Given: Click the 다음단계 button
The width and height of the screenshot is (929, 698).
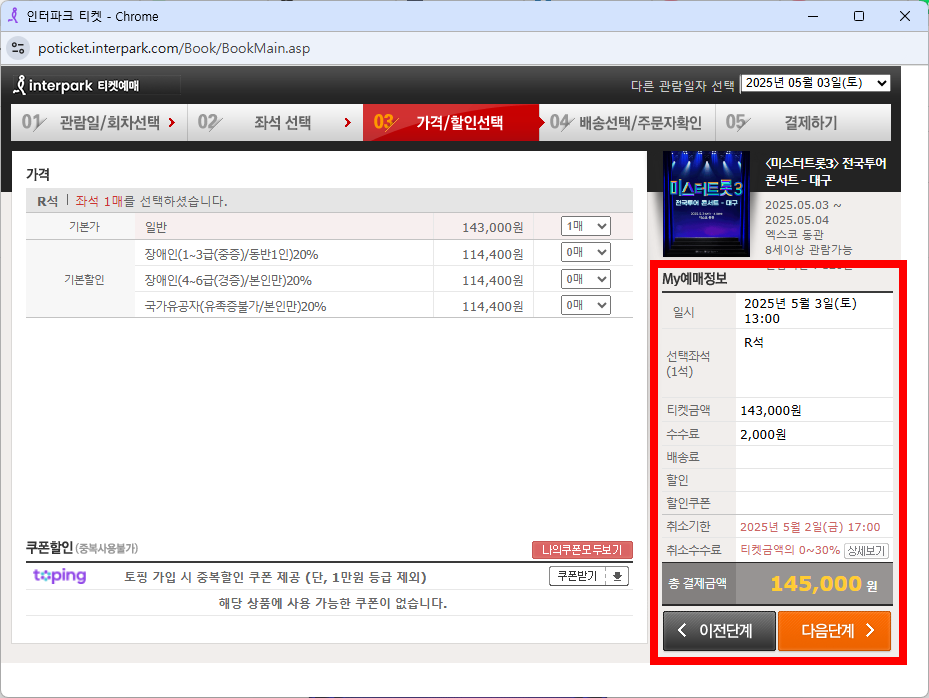Looking at the screenshot, I should pyautogui.click(x=834, y=630).
